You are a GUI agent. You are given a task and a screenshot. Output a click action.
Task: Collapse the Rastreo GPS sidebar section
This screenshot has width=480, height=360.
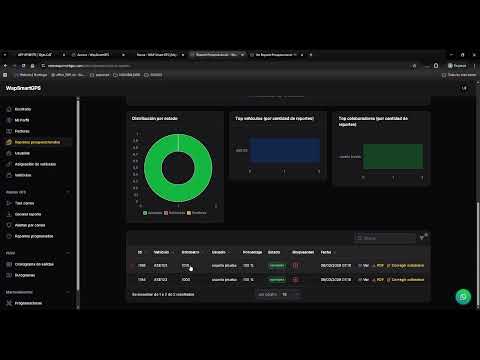click(68, 192)
